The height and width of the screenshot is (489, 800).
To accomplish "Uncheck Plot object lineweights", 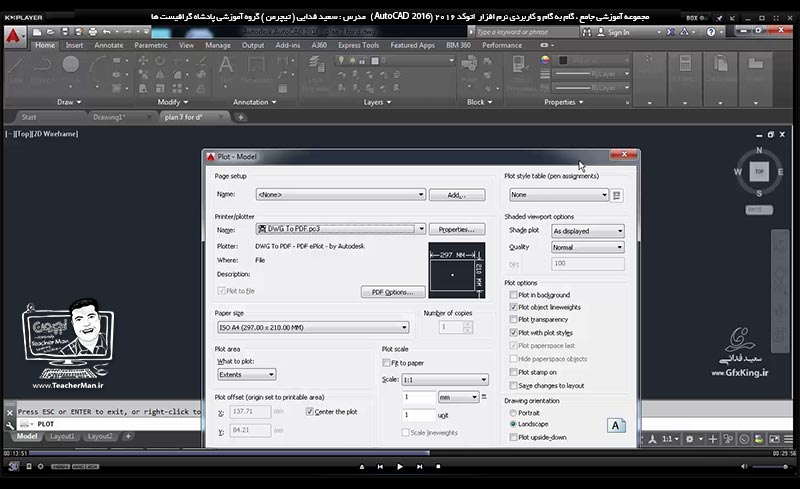I will pos(514,307).
